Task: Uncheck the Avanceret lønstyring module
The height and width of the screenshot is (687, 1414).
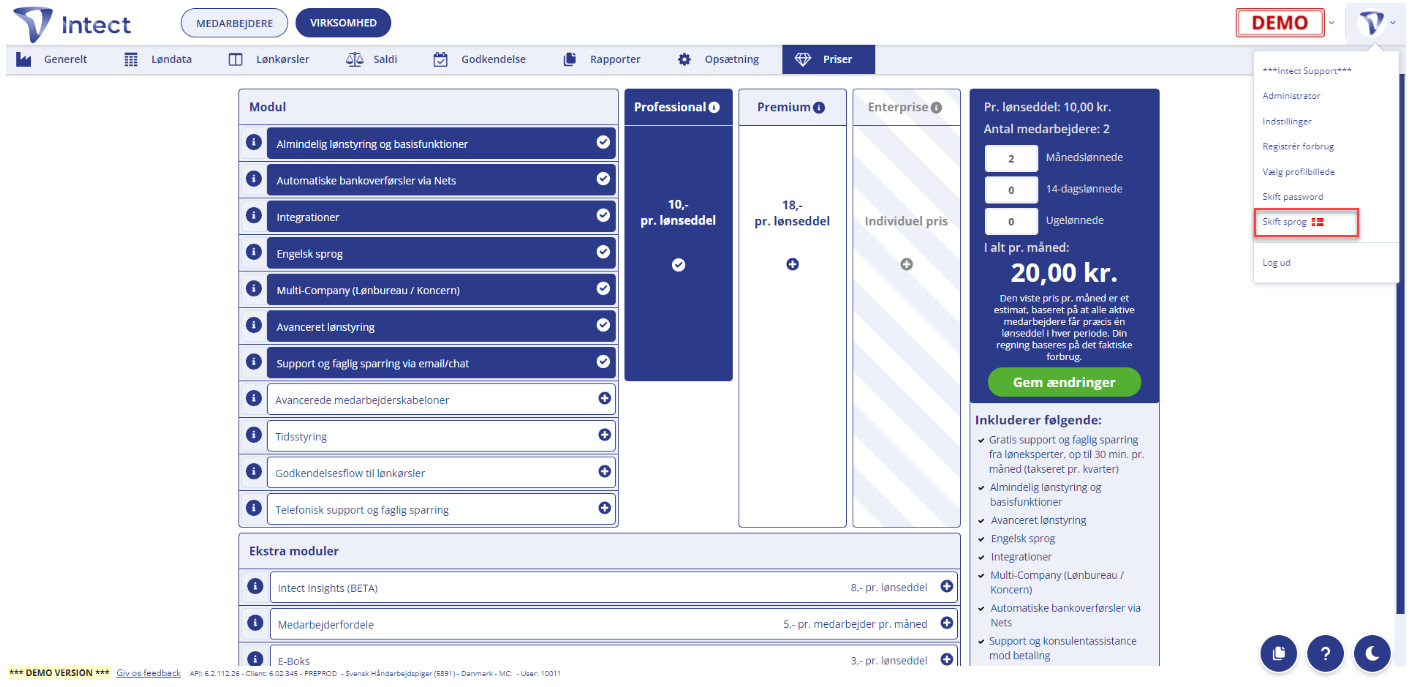Action: pyautogui.click(x=603, y=325)
